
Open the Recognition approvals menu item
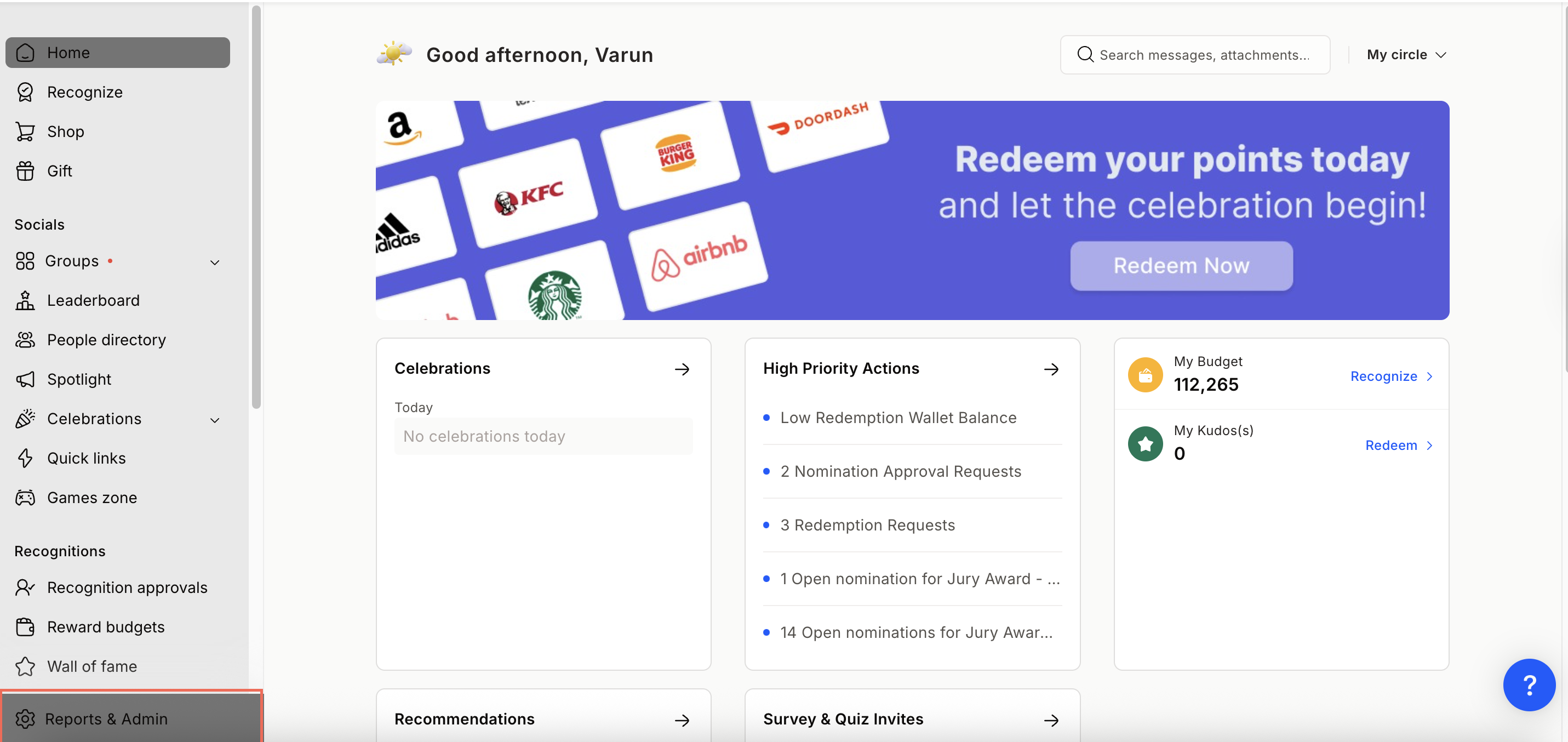[x=117, y=588]
